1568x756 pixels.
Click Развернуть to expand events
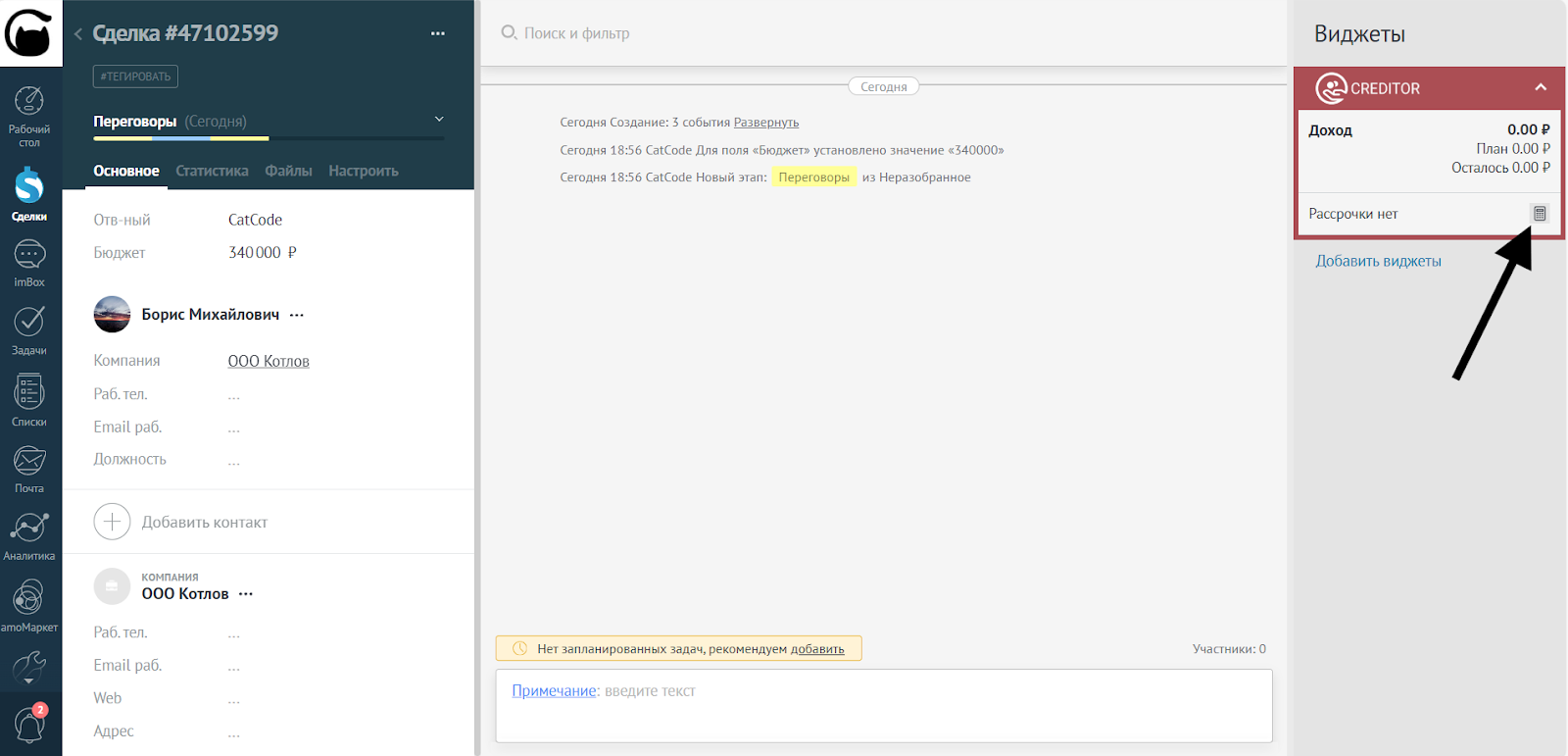(x=765, y=123)
